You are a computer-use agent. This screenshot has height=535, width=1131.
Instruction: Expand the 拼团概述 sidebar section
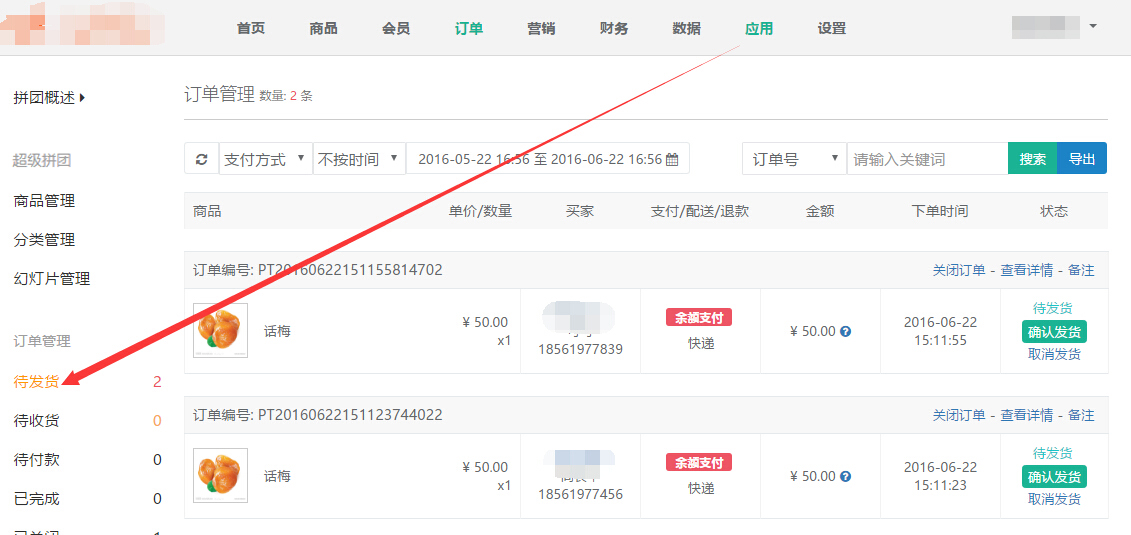pyautogui.click(x=49, y=97)
